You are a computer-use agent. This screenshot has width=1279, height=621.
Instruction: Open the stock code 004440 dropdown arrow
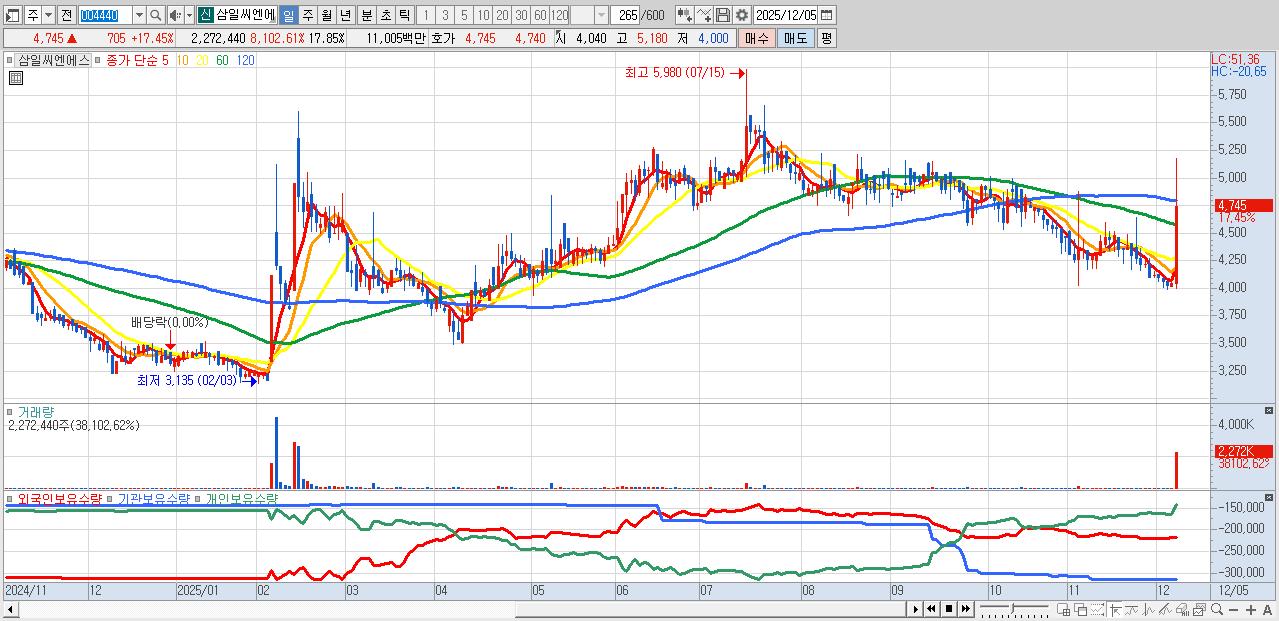click(139, 15)
